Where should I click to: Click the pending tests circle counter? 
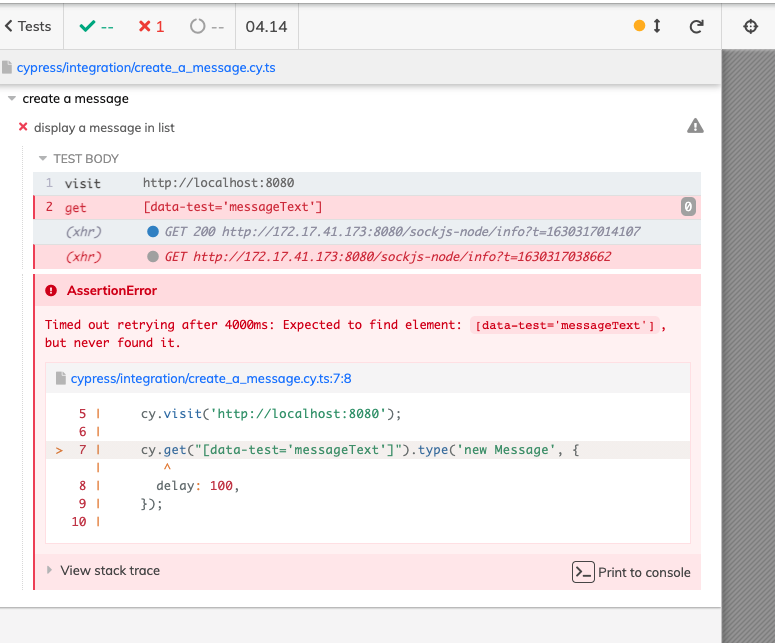(207, 26)
